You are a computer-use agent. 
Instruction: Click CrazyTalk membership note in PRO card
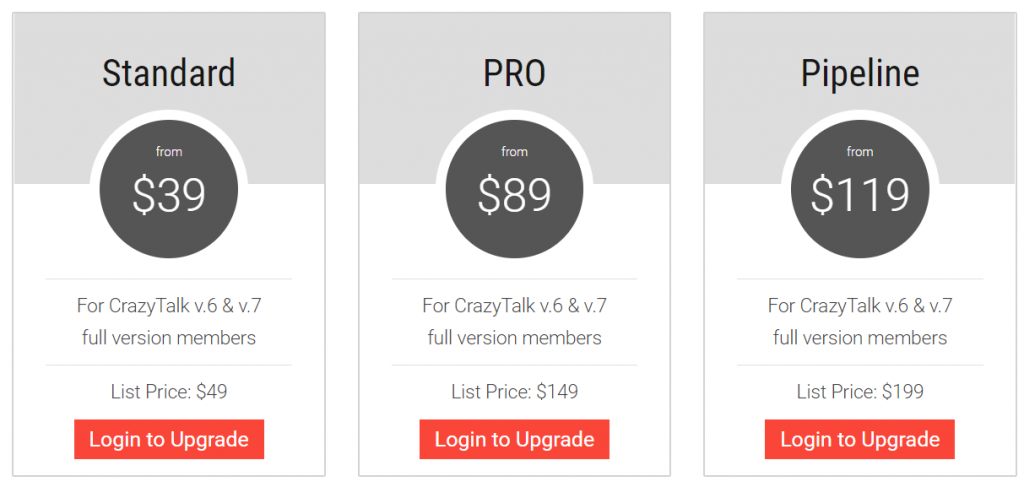[x=514, y=321]
